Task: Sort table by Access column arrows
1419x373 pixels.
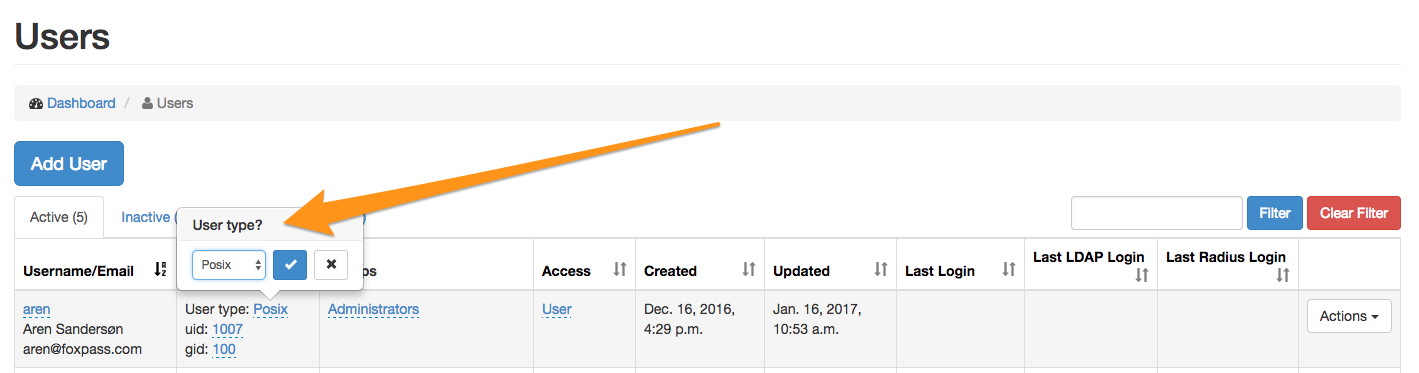Action: [619, 270]
